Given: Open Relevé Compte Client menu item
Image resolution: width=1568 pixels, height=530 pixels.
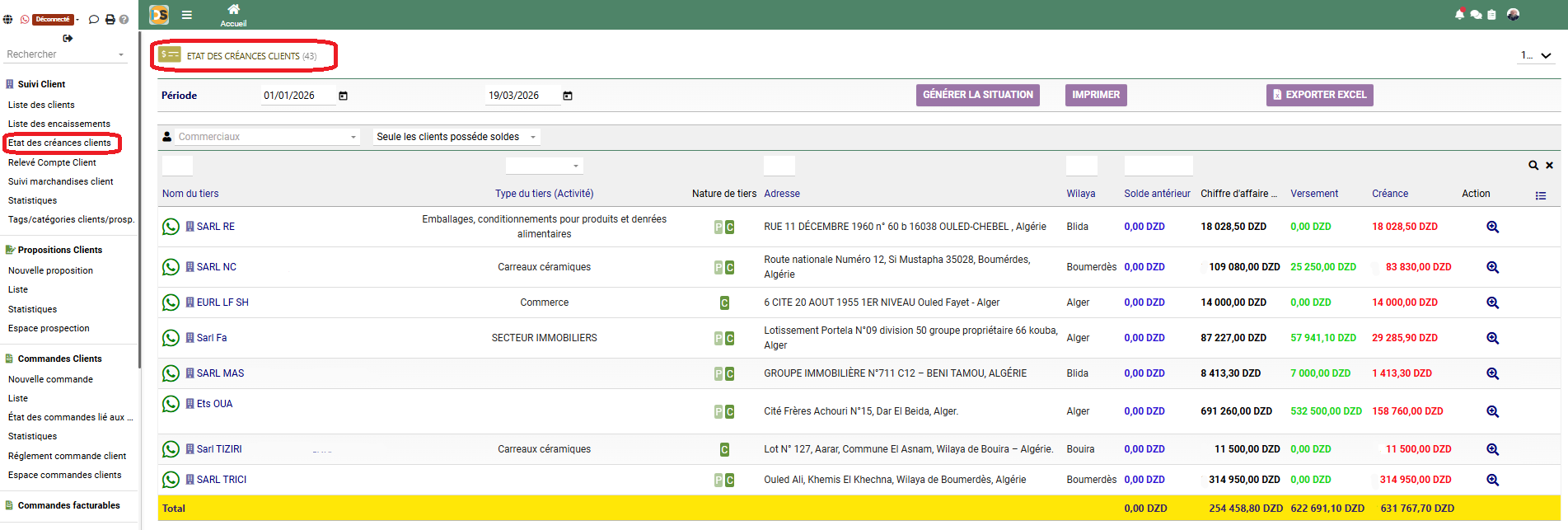Looking at the screenshot, I should pyautogui.click(x=52, y=162).
